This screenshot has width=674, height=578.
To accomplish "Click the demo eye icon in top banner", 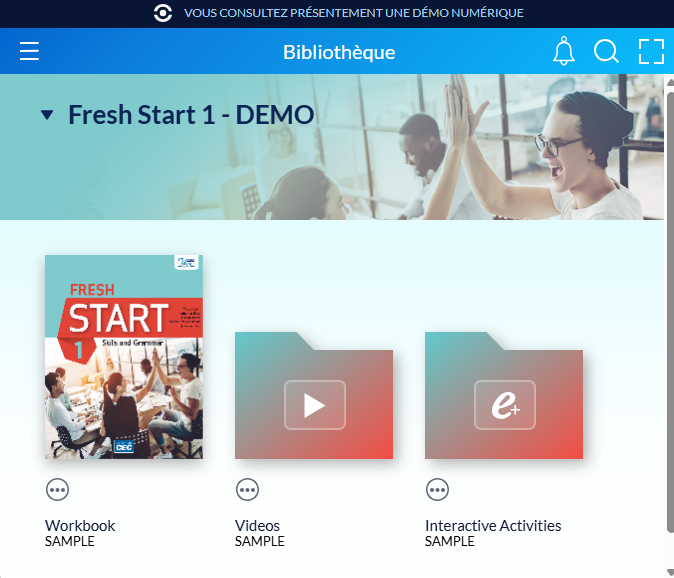I will [163, 13].
